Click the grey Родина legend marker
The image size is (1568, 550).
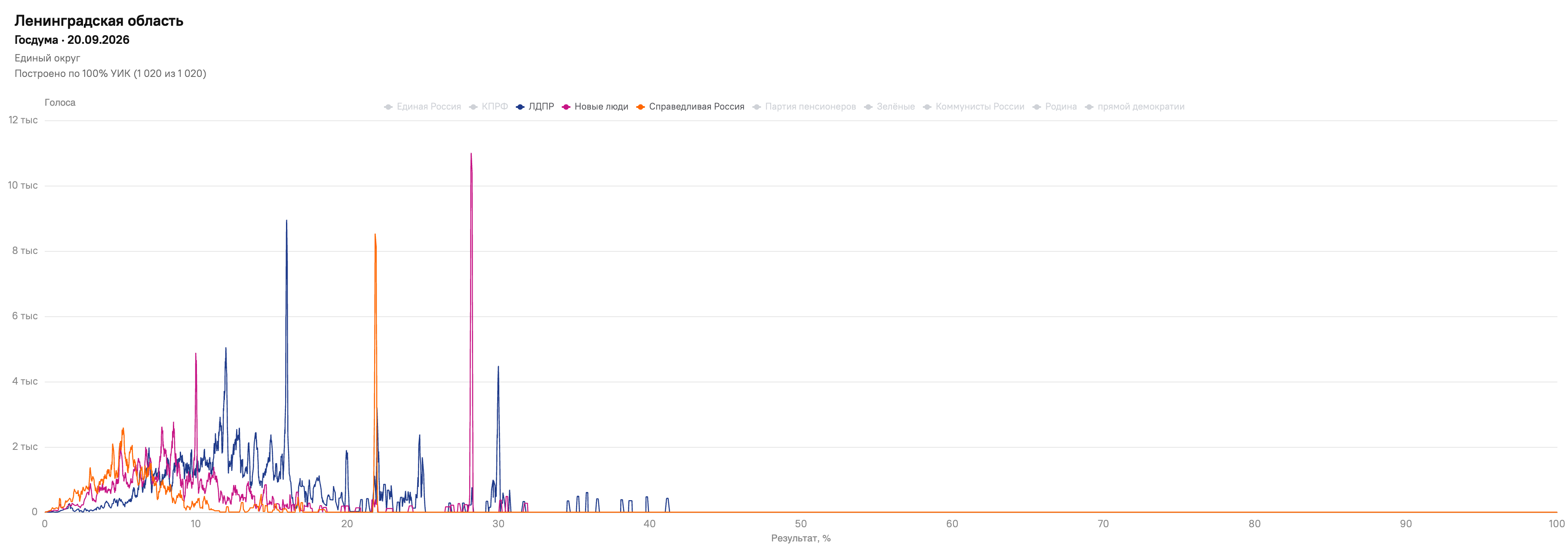click(x=1036, y=107)
